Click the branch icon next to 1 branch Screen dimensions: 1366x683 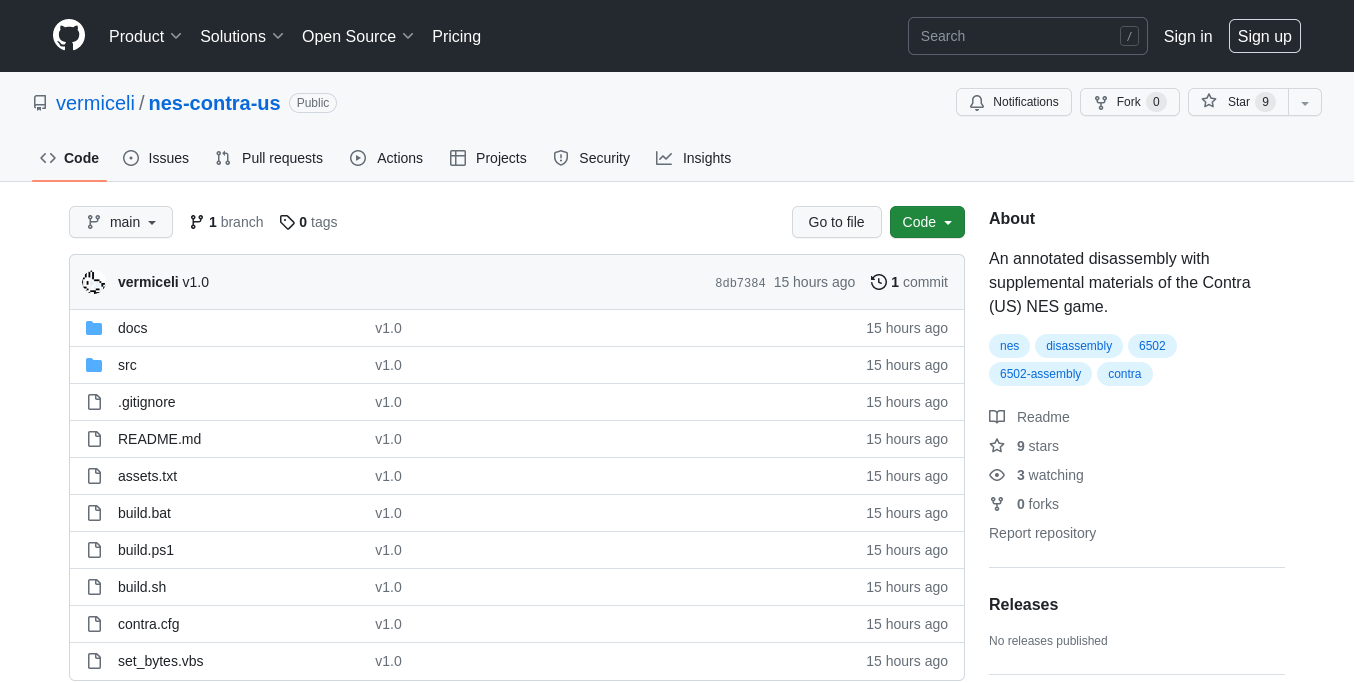point(197,222)
